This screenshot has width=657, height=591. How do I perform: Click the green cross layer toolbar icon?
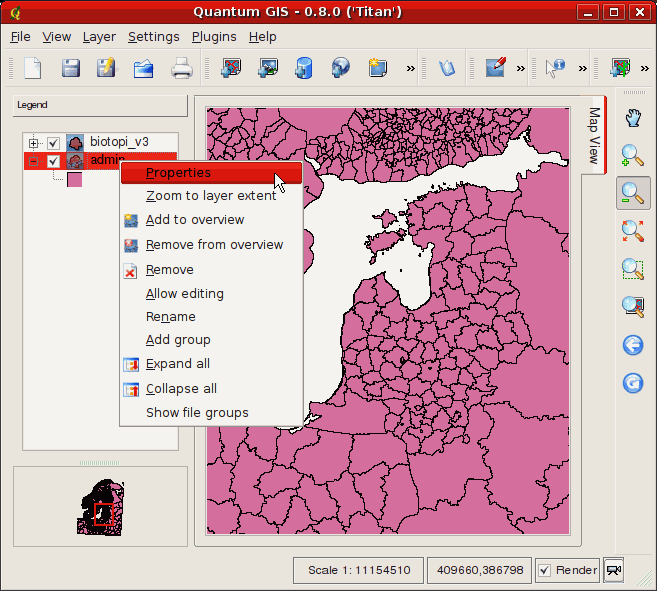(x=621, y=68)
